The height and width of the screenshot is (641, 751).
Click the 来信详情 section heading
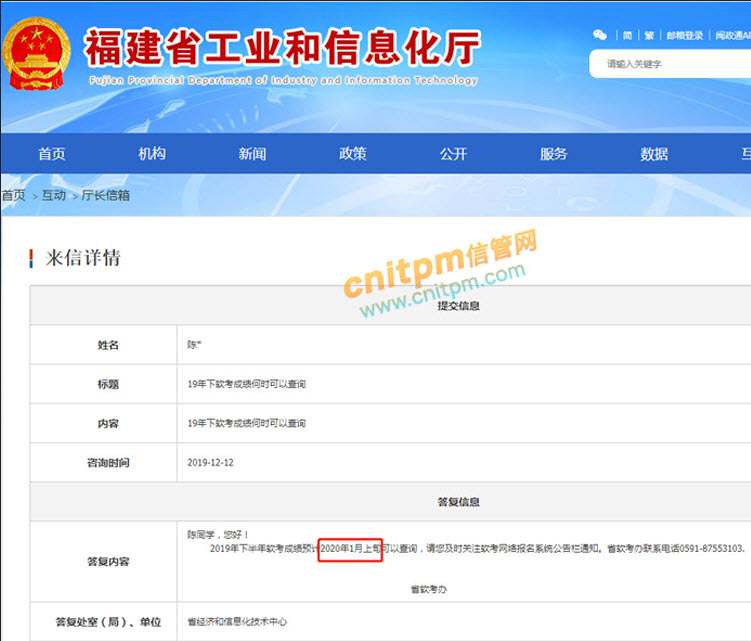point(83,258)
